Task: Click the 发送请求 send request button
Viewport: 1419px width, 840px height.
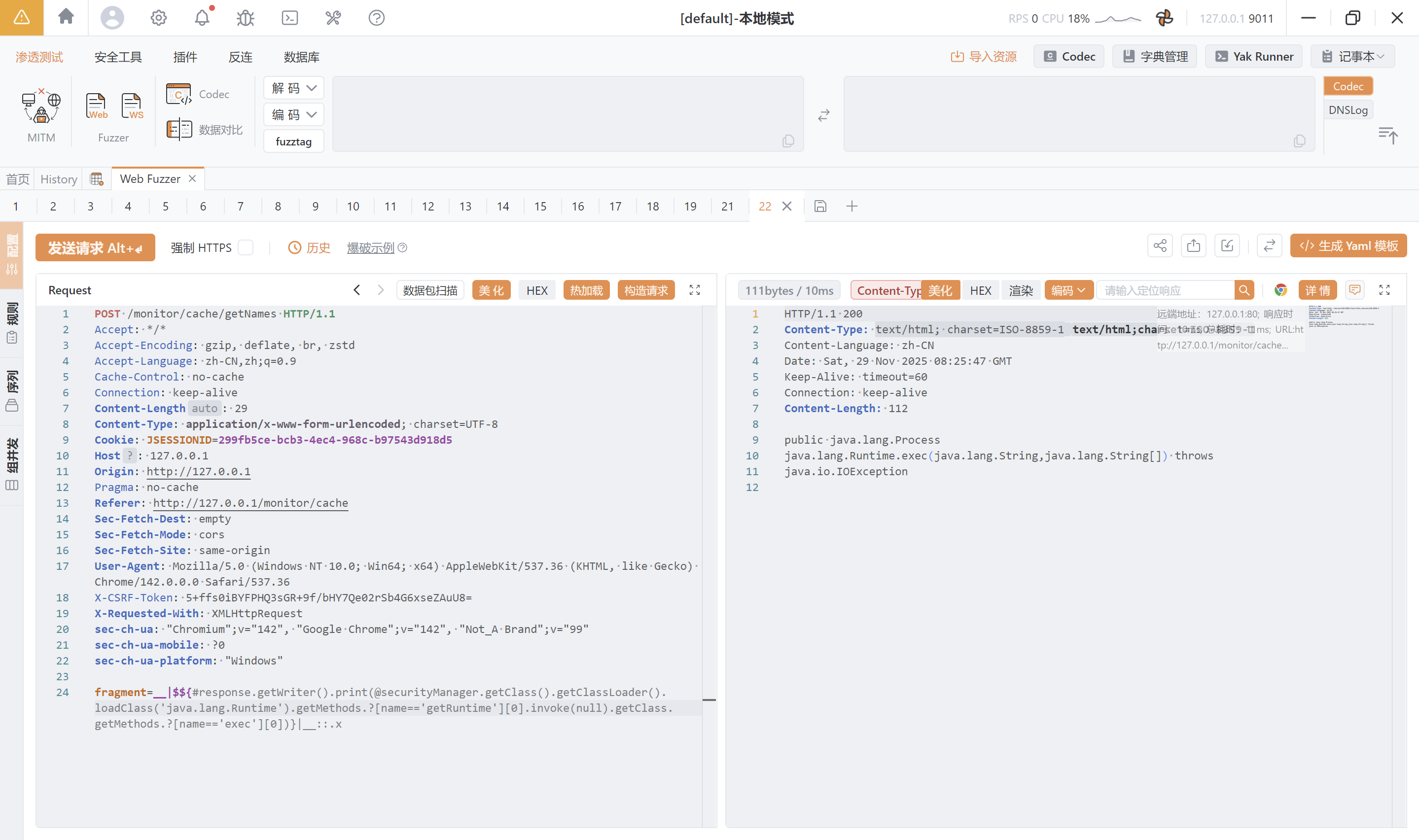Action: 95,248
